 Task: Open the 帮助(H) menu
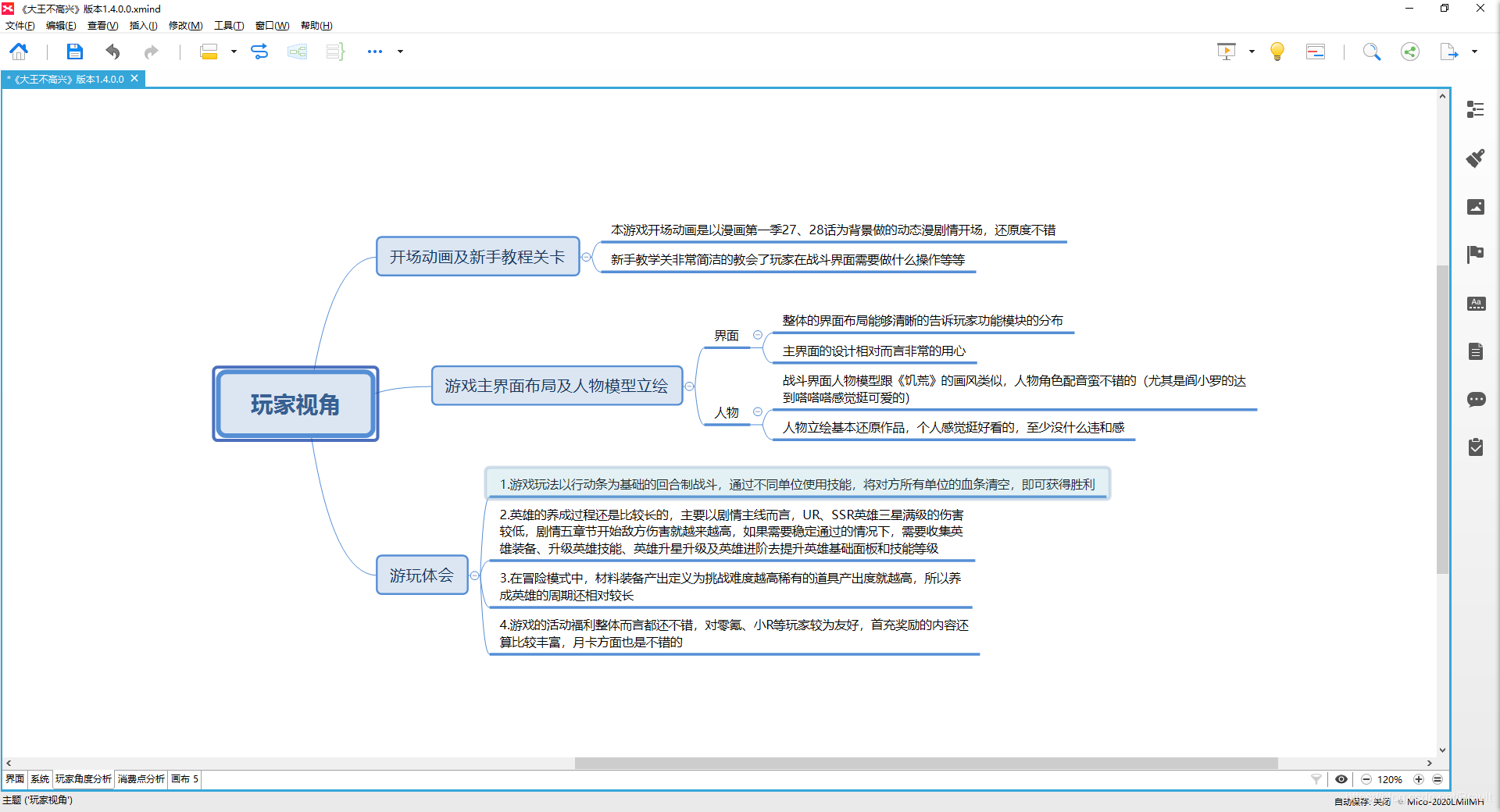pos(316,26)
